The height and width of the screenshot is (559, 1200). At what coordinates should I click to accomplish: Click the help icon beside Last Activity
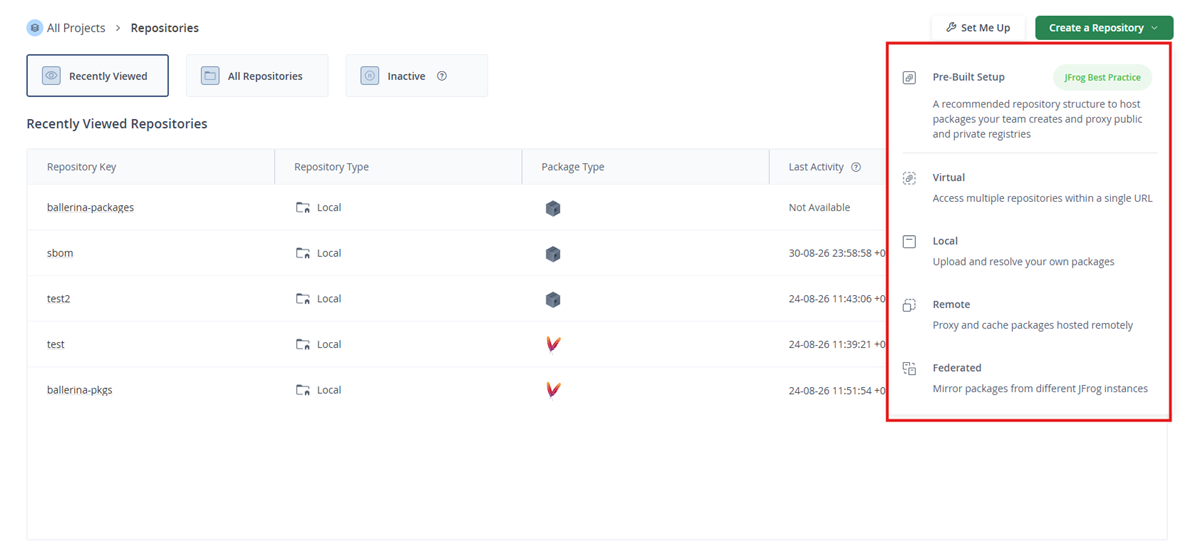(x=856, y=167)
